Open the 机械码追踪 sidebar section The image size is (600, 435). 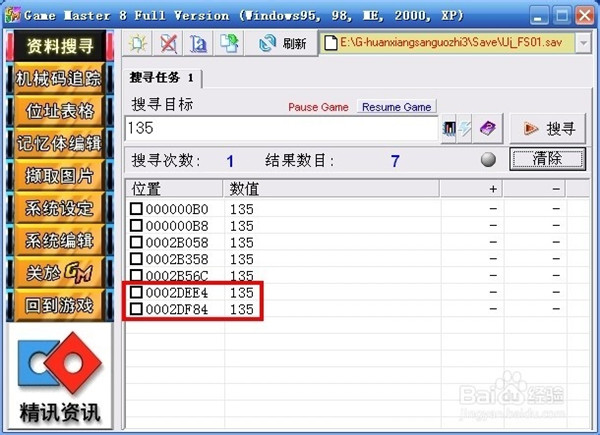[59, 78]
